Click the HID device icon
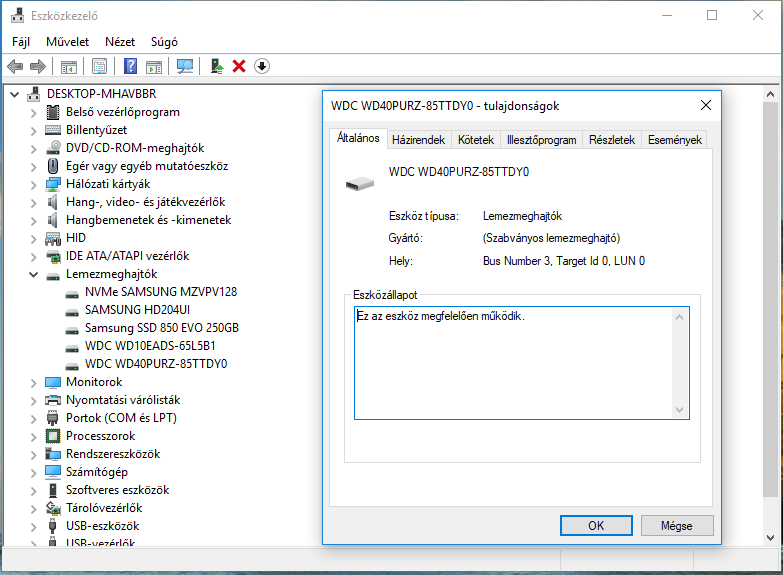The image size is (783, 575). tap(53, 238)
